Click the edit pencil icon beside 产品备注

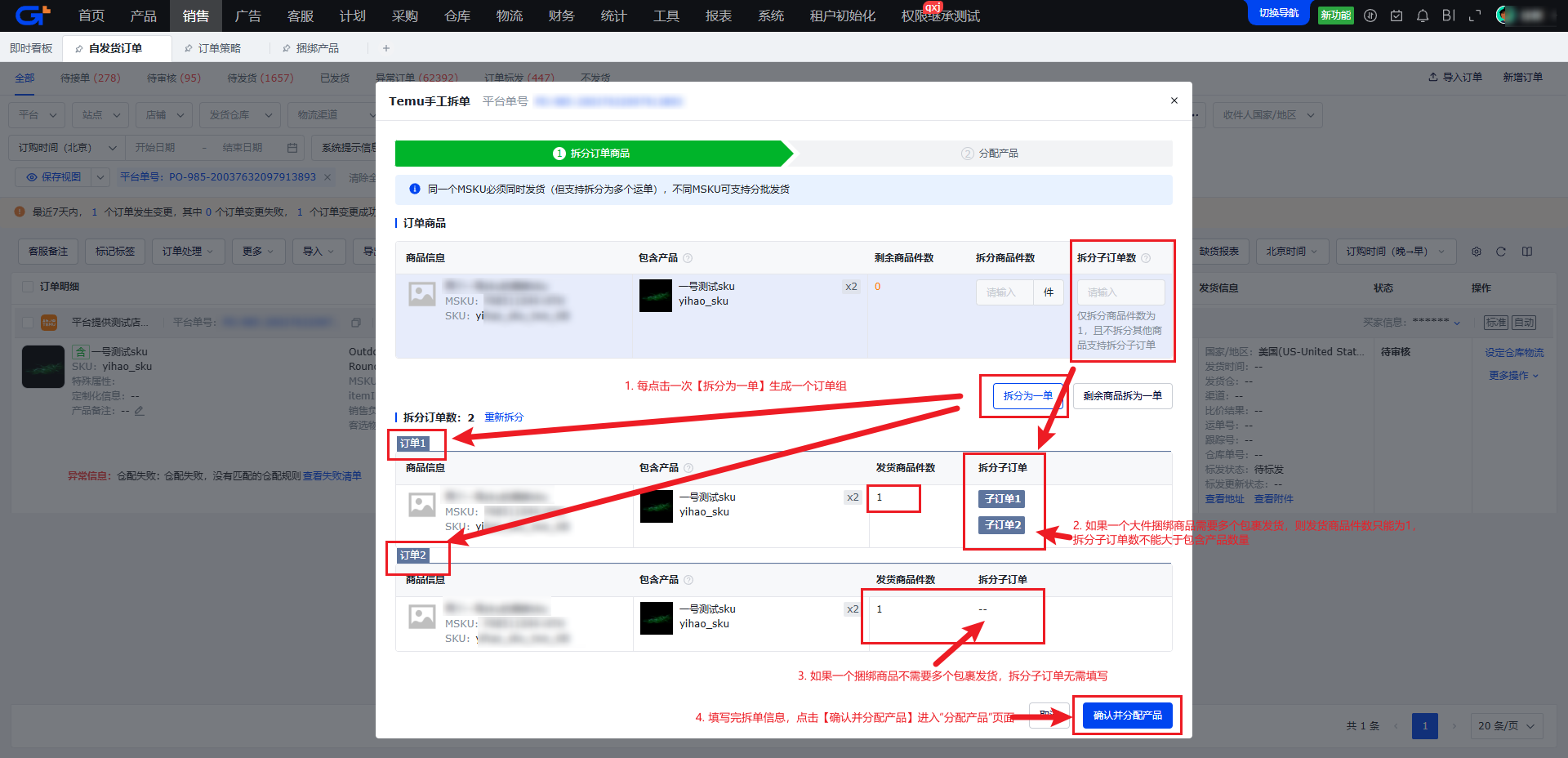tap(140, 411)
